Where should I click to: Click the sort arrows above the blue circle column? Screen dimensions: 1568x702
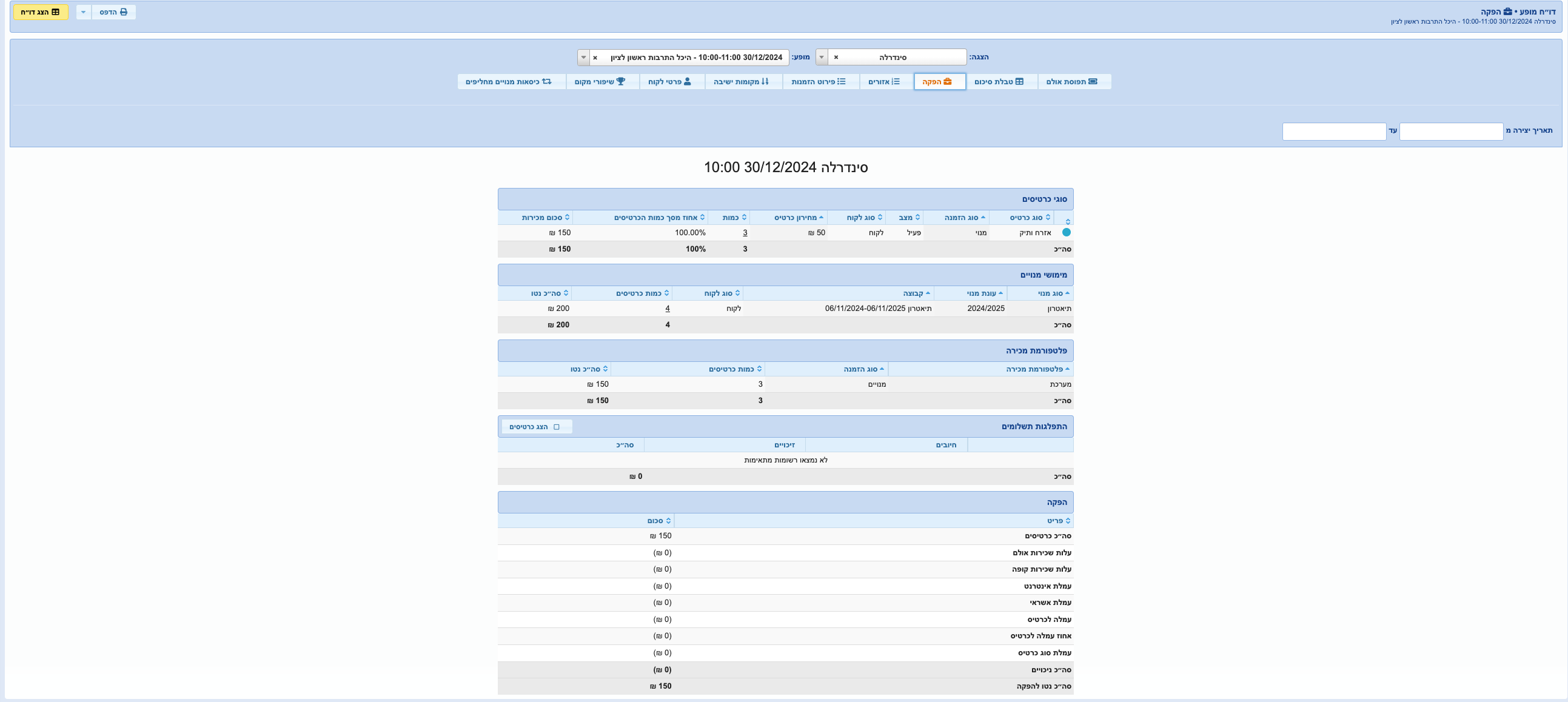(x=1068, y=221)
